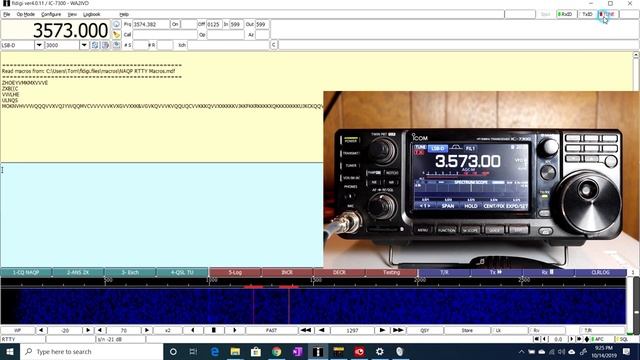Click the save contact icon below brush
Image resolution: width=640 pixels, height=360 pixels.
tap(116, 45)
